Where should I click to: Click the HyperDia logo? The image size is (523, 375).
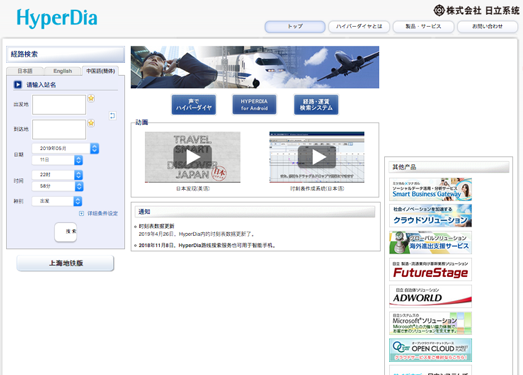57,18
